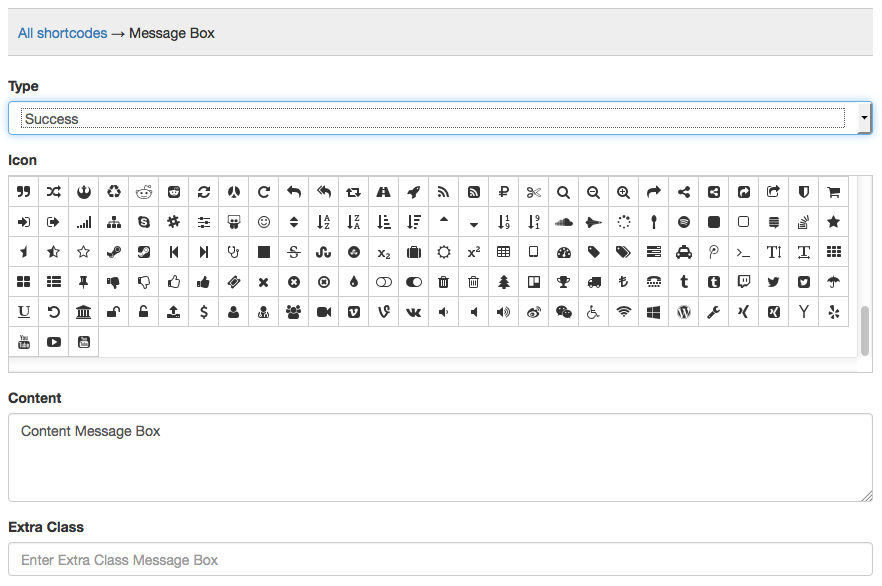Select the toggle-on switch icon
This screenshot has width=882, height=586.
coord(414,282)
